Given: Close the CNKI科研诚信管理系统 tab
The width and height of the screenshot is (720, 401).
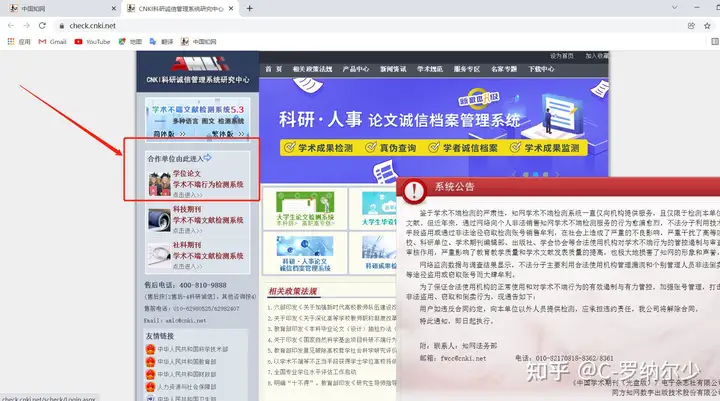Looking at the screenshot, I should tap(231, 8).
